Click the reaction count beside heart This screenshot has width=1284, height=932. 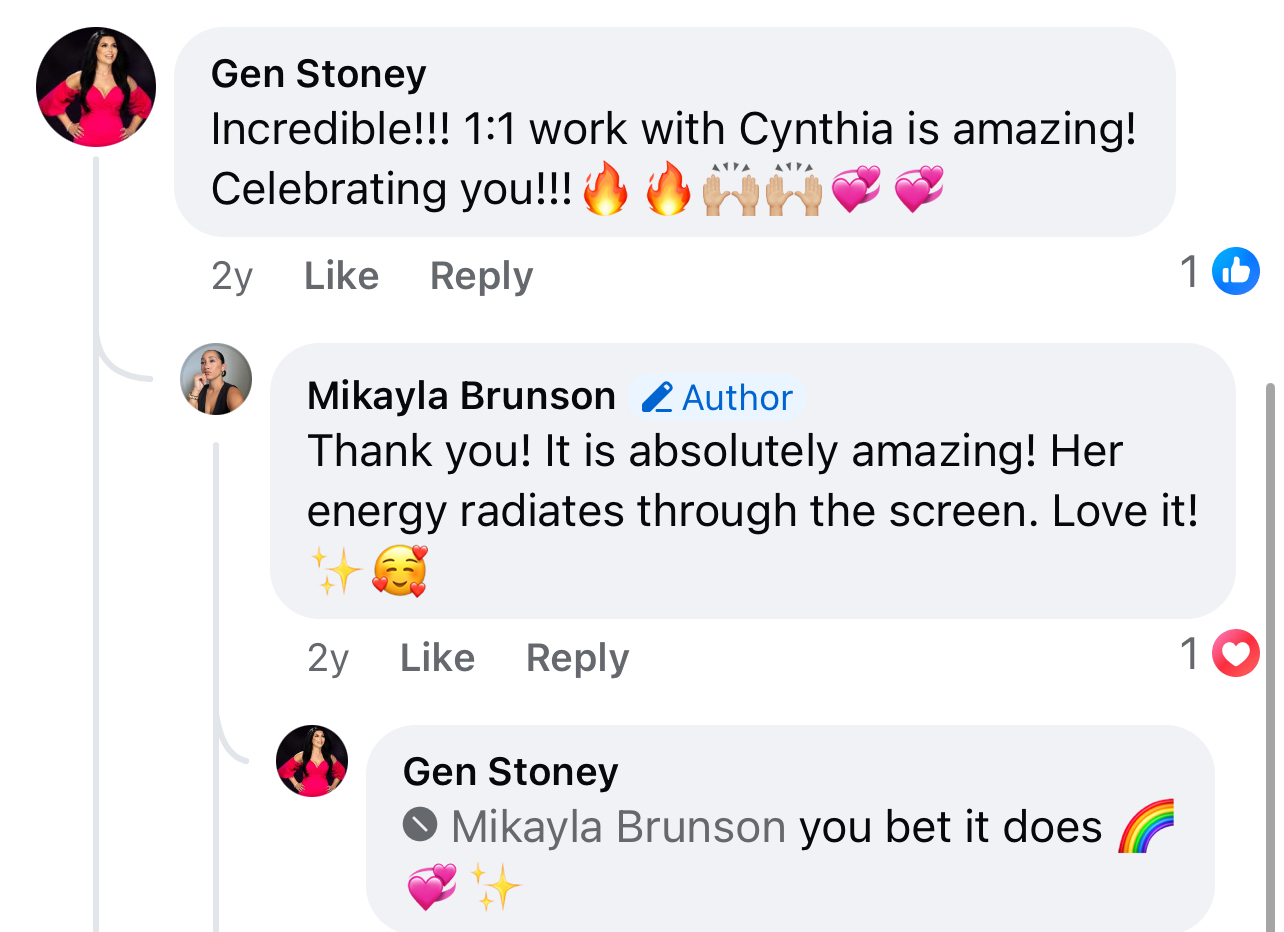1189,653
